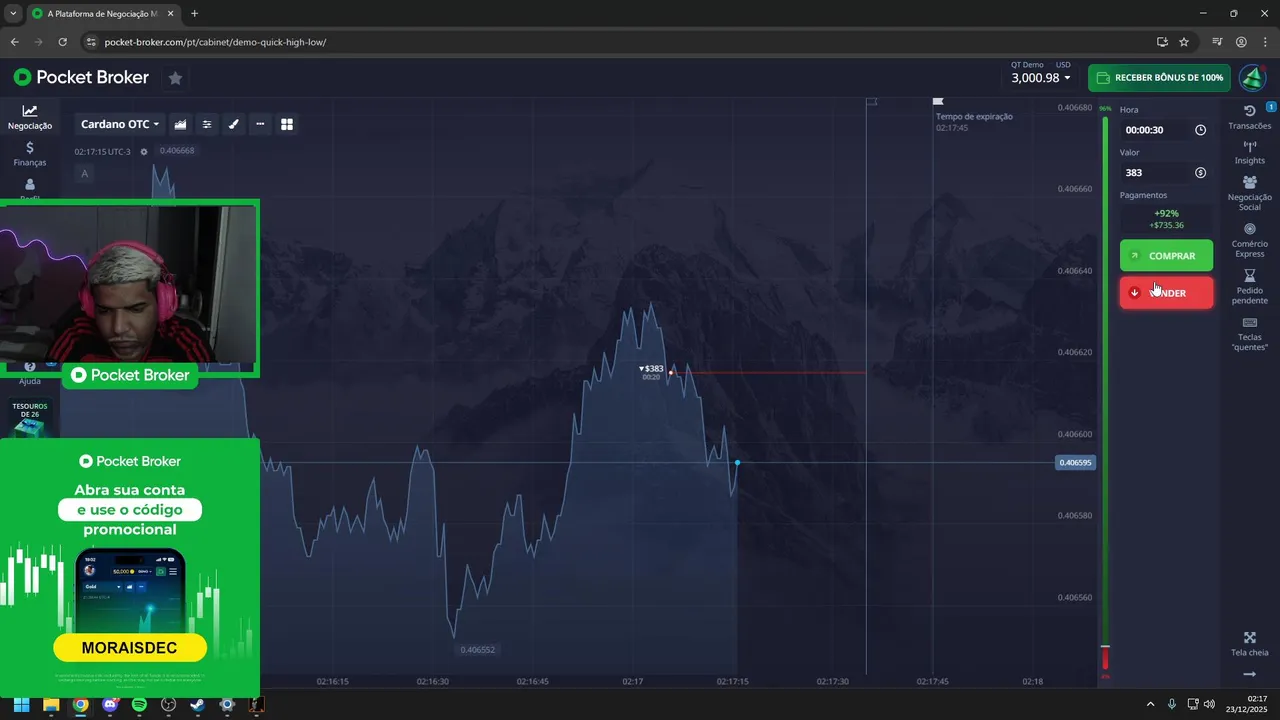The height and width of the screenshot is (720, 1280).
Task: Go back in browser history
Action: tap(14, 42)
